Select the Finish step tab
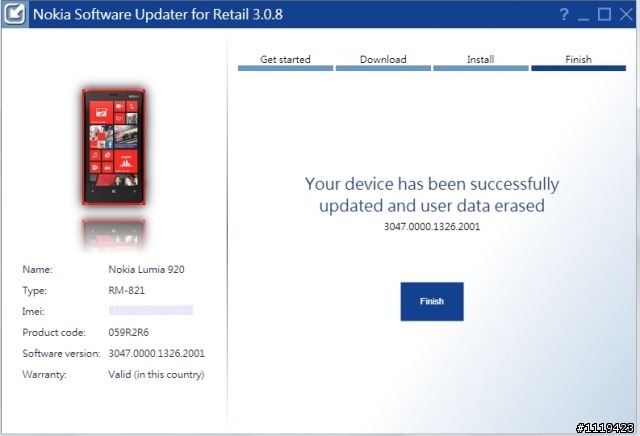Viewport: 640px width, 436px height. point(578,62)
